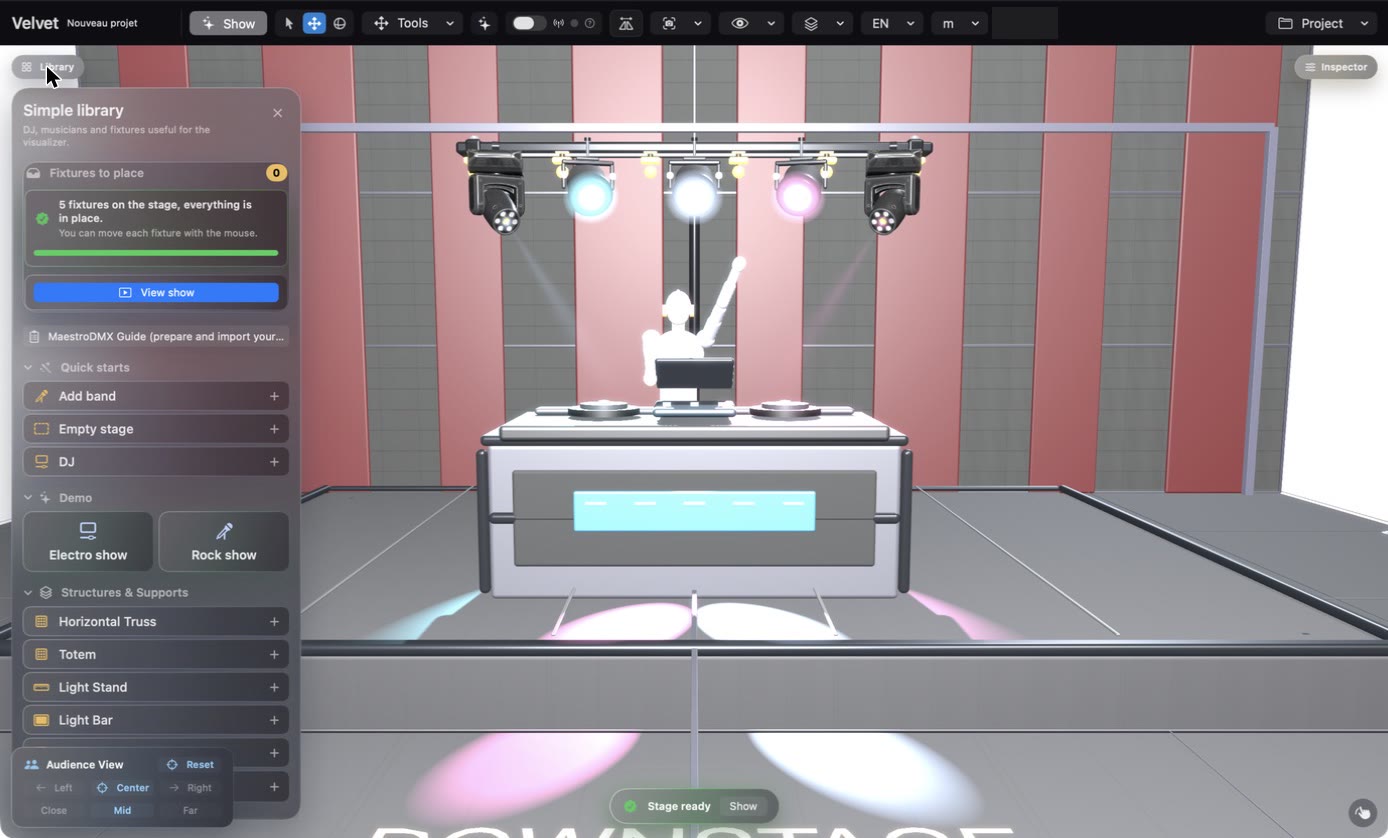The image size is (1388, 838).
Task: Open the MaestroDMX Guide link
Action: (156, 337)
